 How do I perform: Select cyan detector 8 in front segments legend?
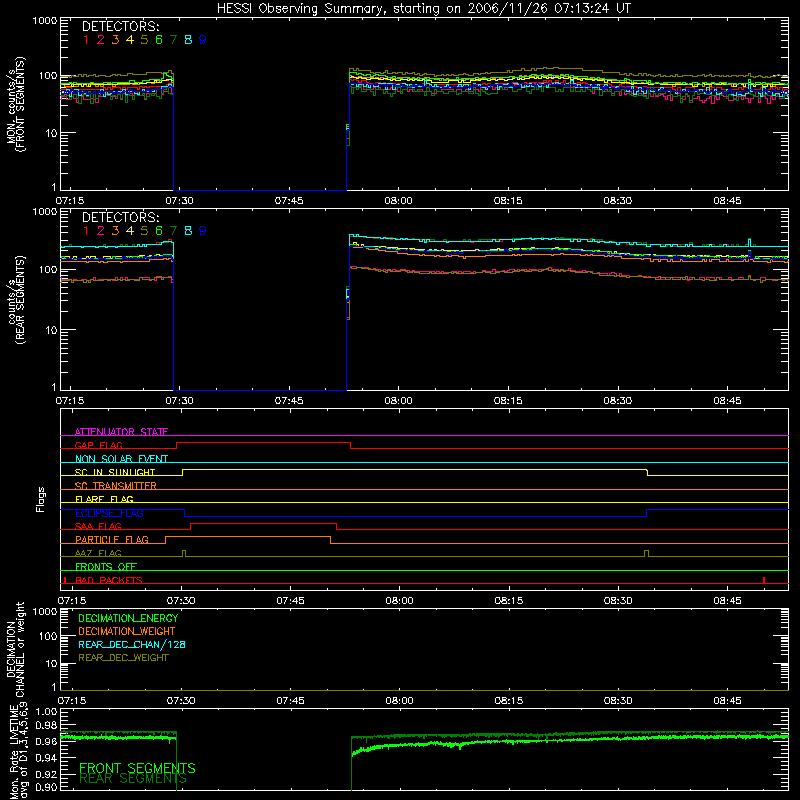188,40
